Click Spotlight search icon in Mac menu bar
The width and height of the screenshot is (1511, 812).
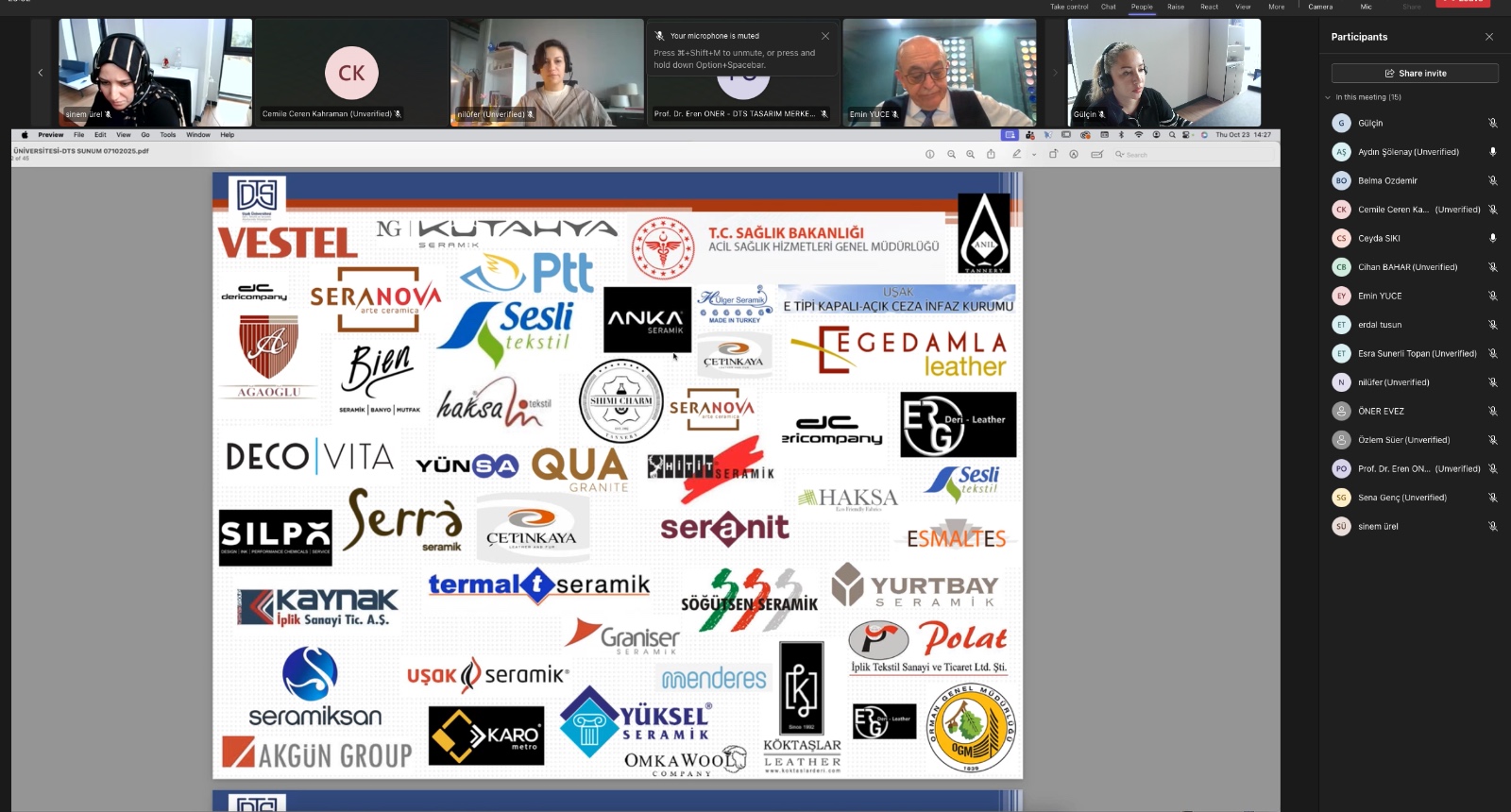pos(1172,135)
